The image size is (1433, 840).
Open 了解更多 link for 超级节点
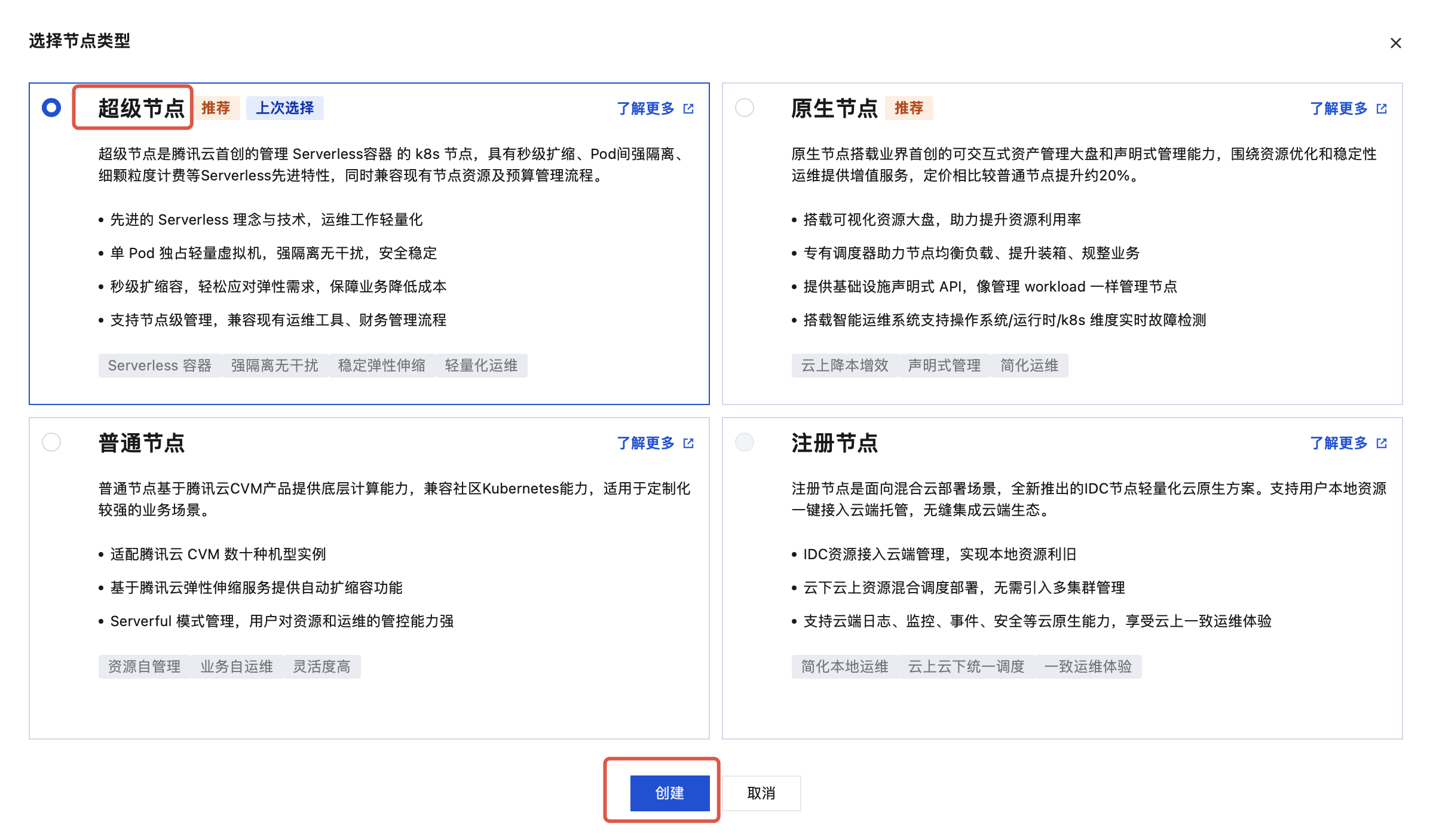click(645, 109)
